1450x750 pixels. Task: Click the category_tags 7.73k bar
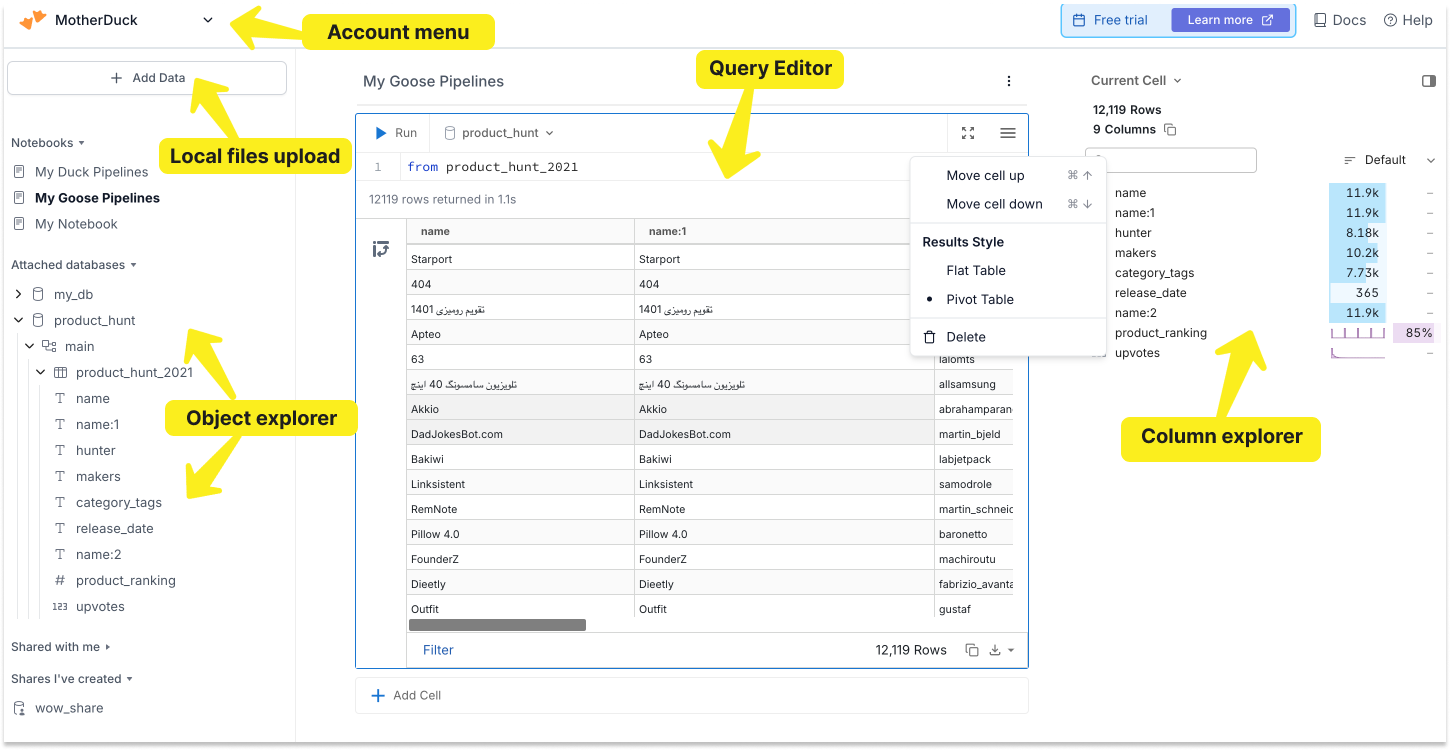point(1357,273)
